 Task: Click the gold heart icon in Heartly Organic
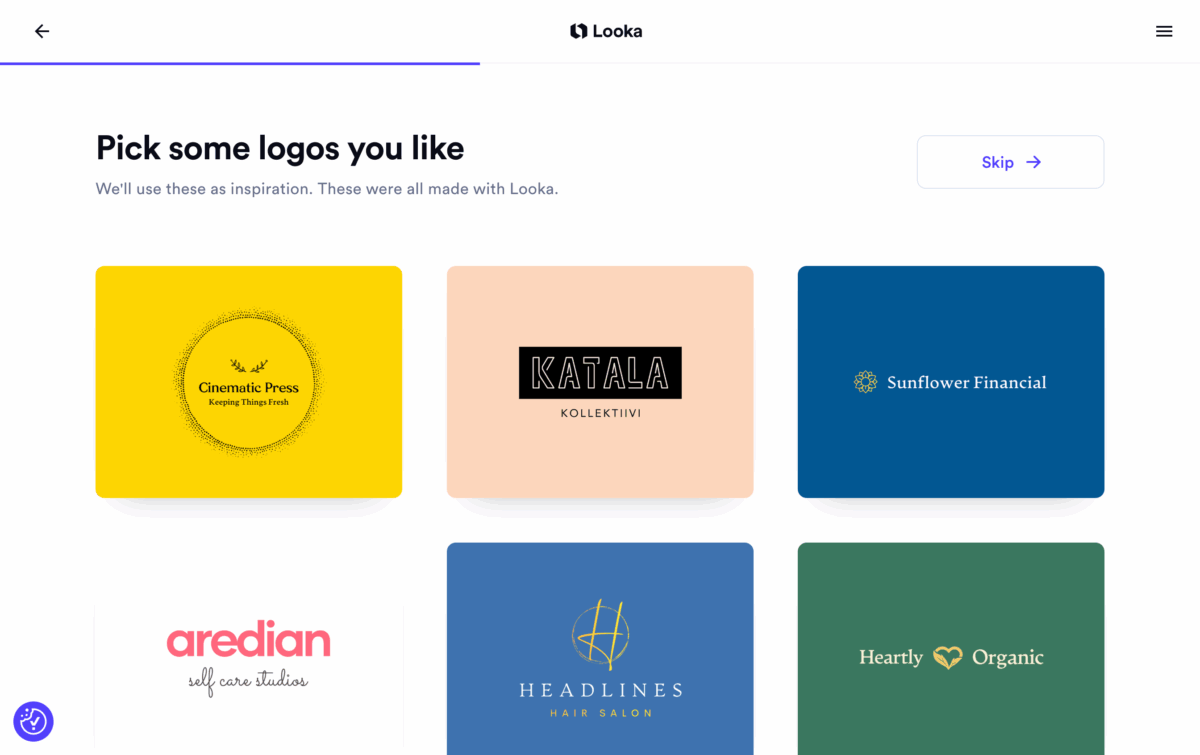(x=947, y=657)
